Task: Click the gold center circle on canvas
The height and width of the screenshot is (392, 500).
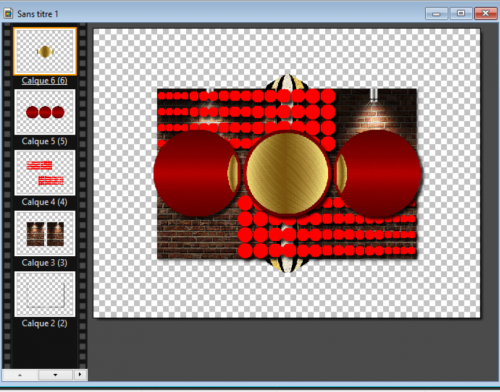Action: coord(287,173)
